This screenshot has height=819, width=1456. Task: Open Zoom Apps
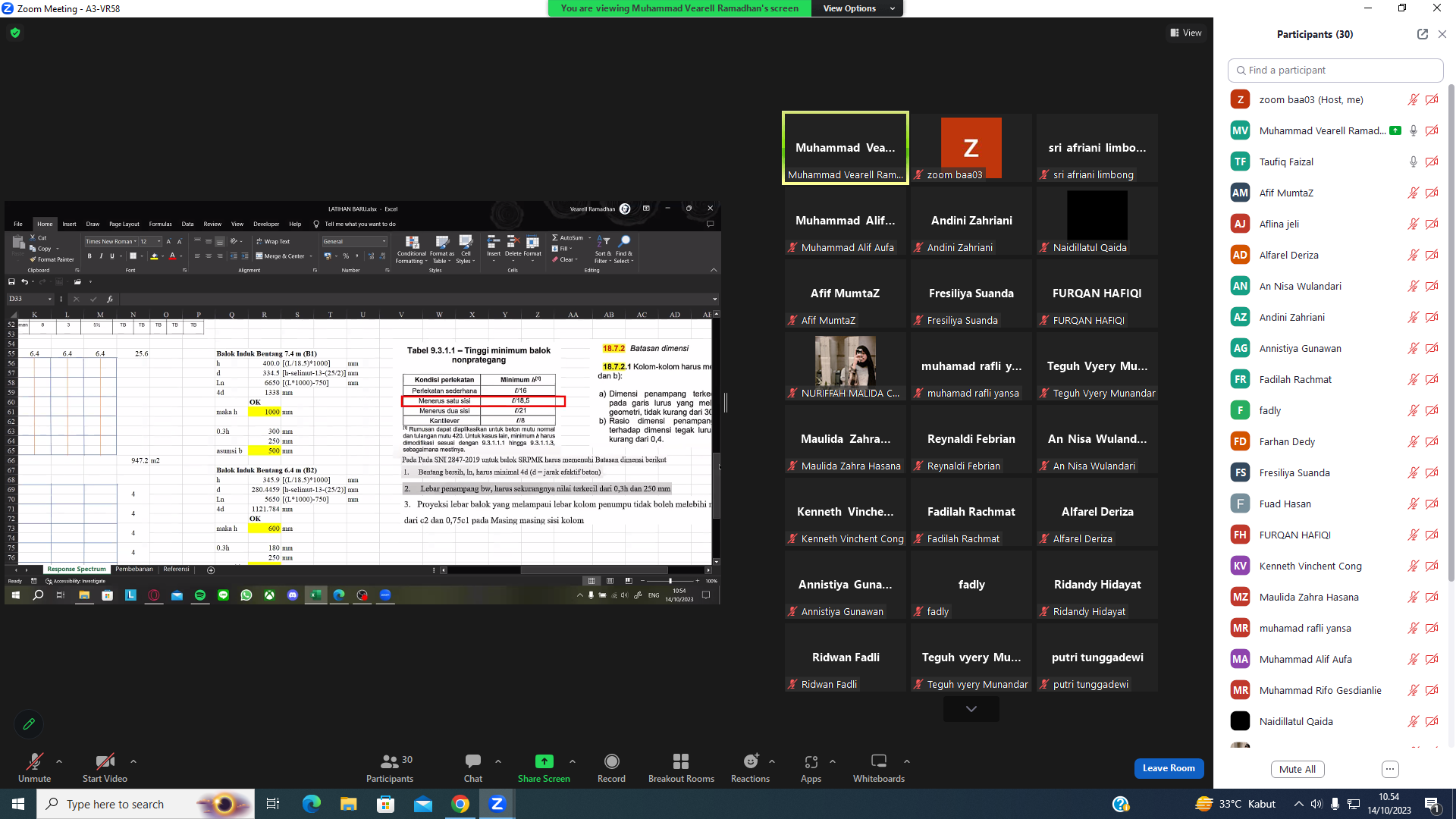pyautogui.click(x=811, y=767)
